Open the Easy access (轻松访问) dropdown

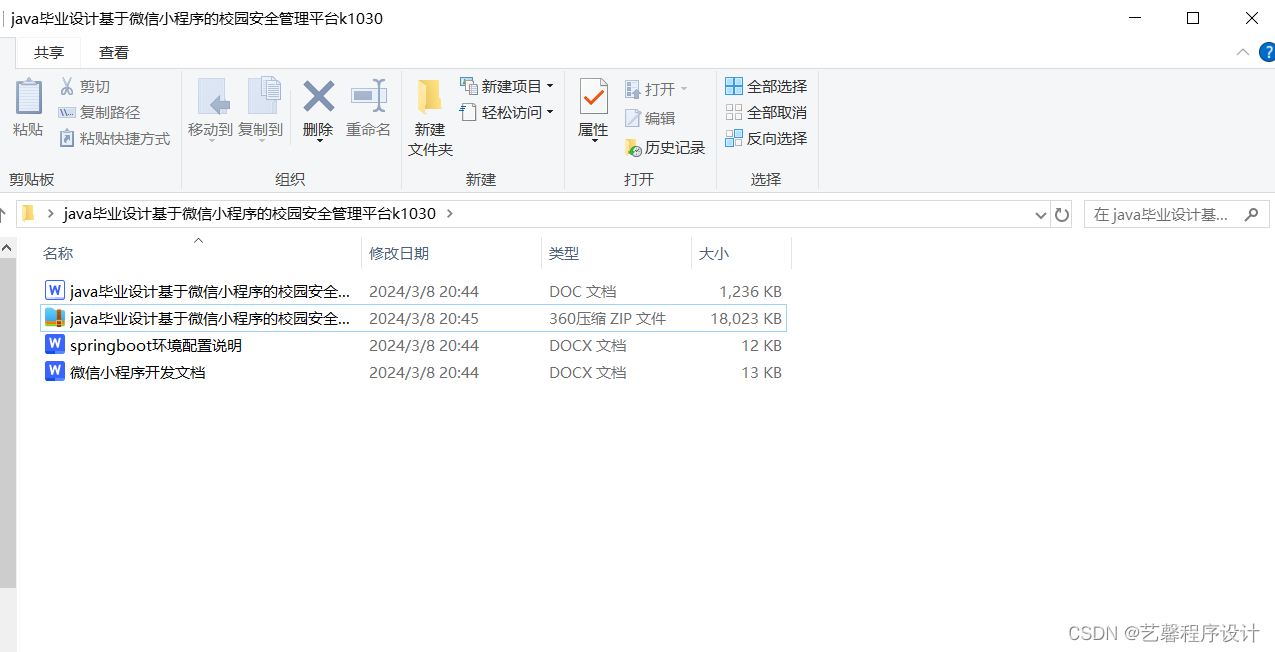click(507, 113)
